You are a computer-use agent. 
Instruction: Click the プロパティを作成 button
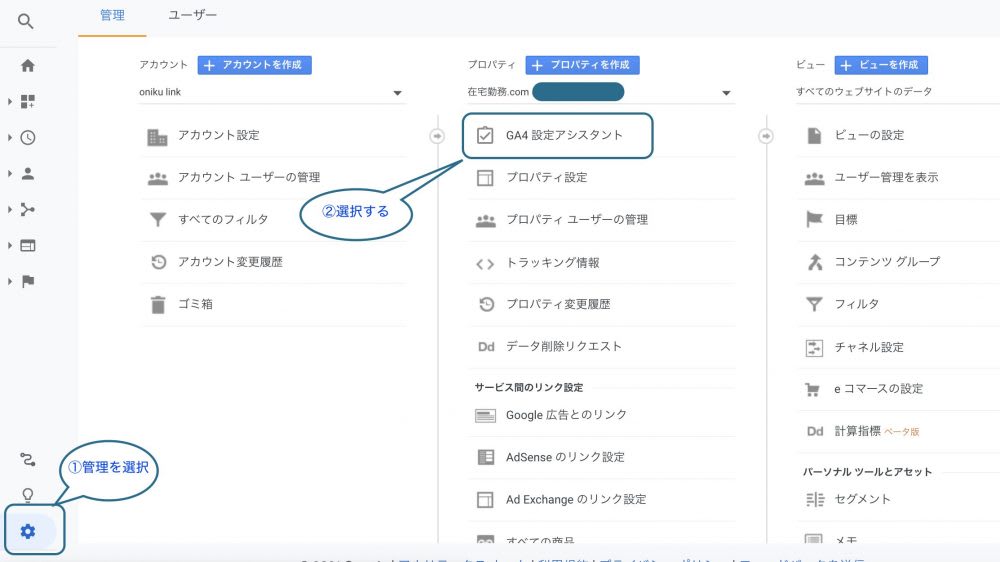point(582,65)
